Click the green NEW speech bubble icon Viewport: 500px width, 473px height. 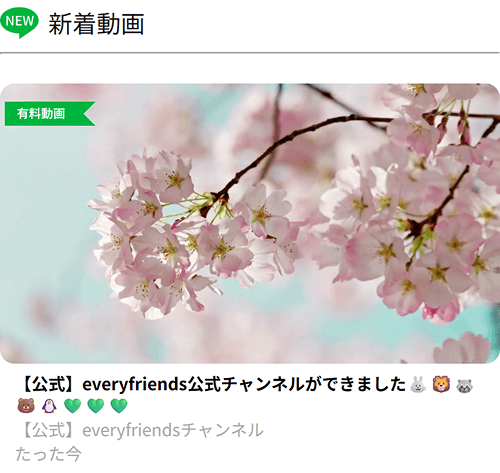(19, 23)
